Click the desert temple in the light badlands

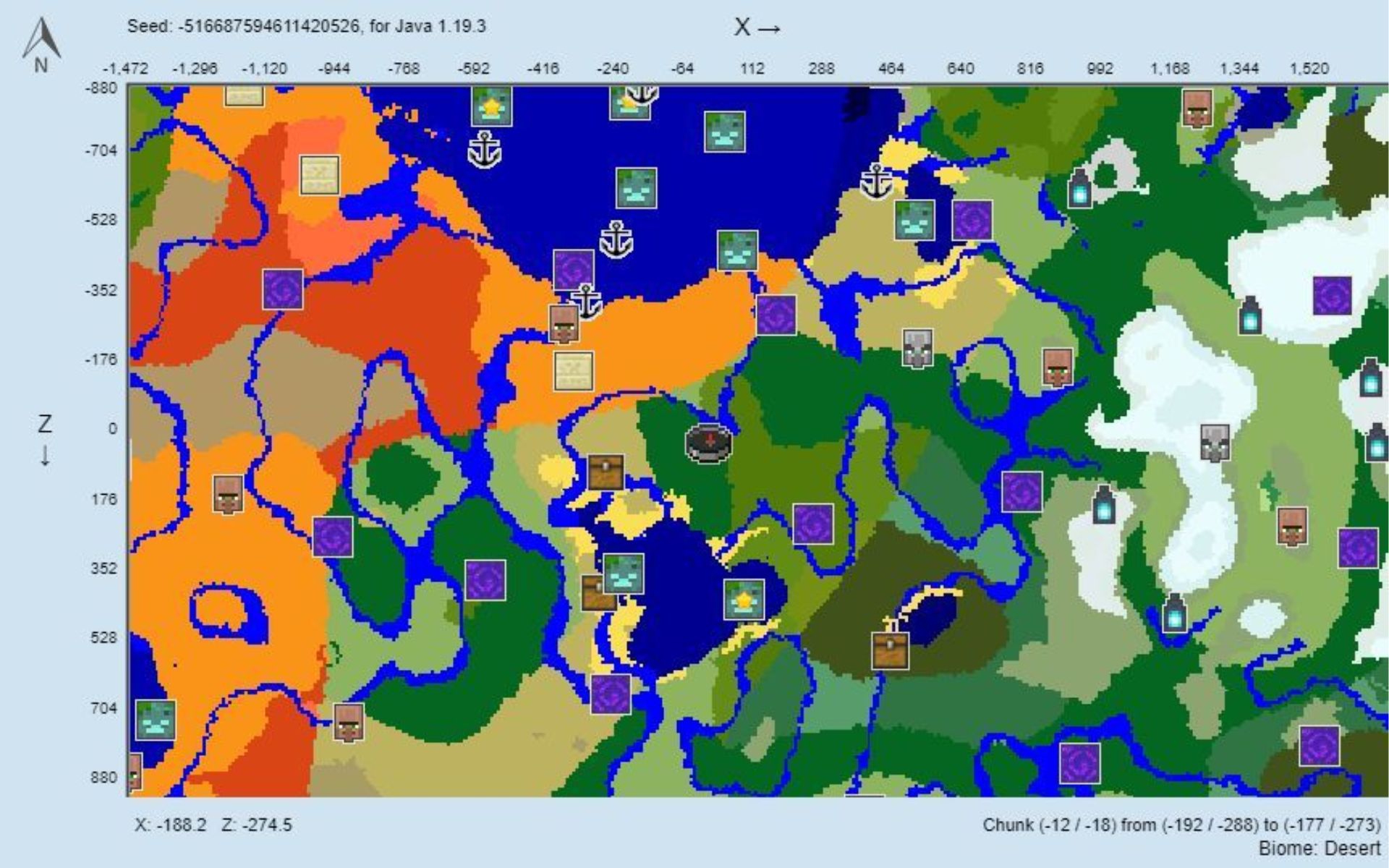[x=320, y=174]
